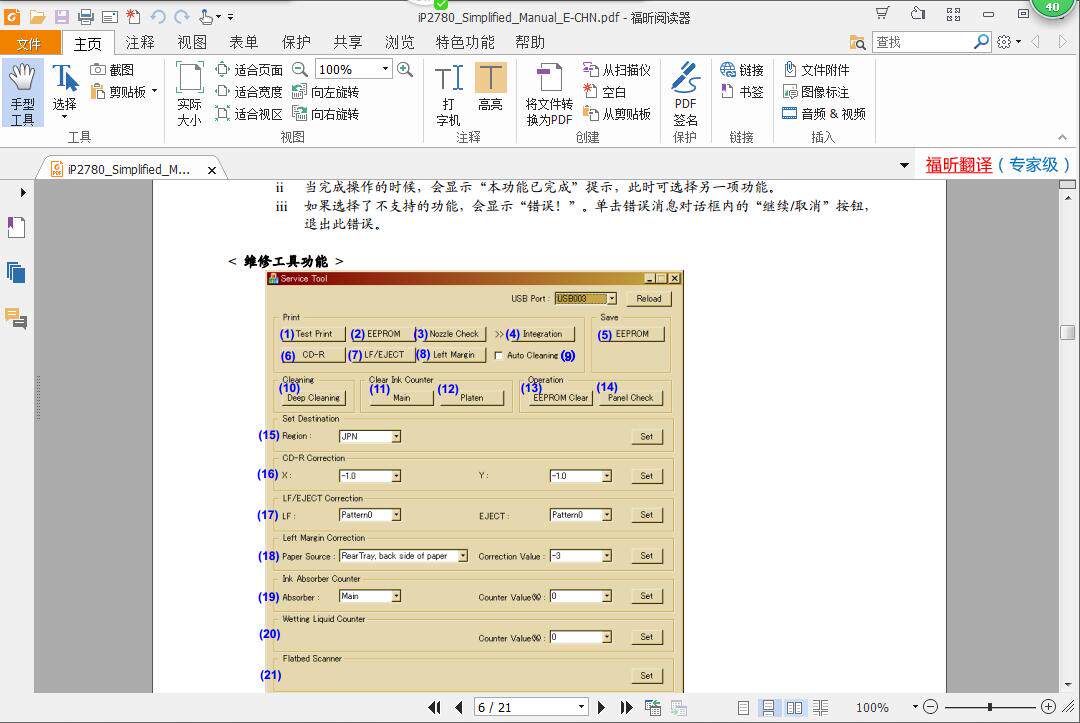The width and height of the screenshot is (1080, 723).
Task: Open the page number dropdown
Action: click(x=581, y=707)
